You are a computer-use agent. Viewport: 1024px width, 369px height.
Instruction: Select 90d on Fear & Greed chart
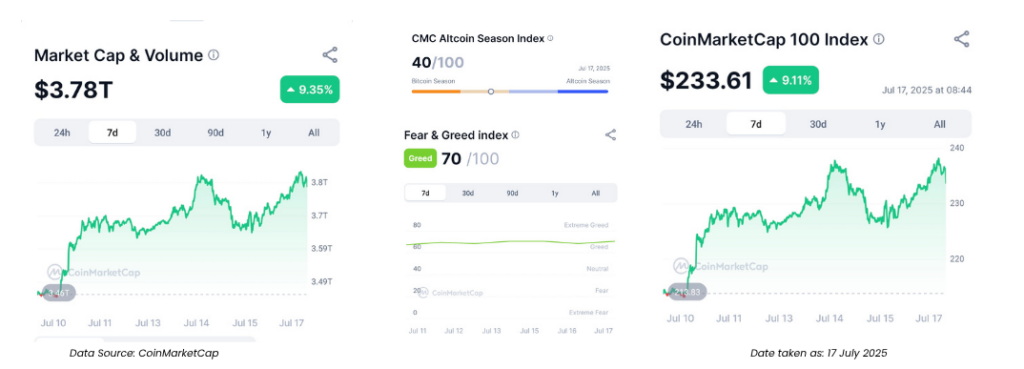(x=512, y=193)
